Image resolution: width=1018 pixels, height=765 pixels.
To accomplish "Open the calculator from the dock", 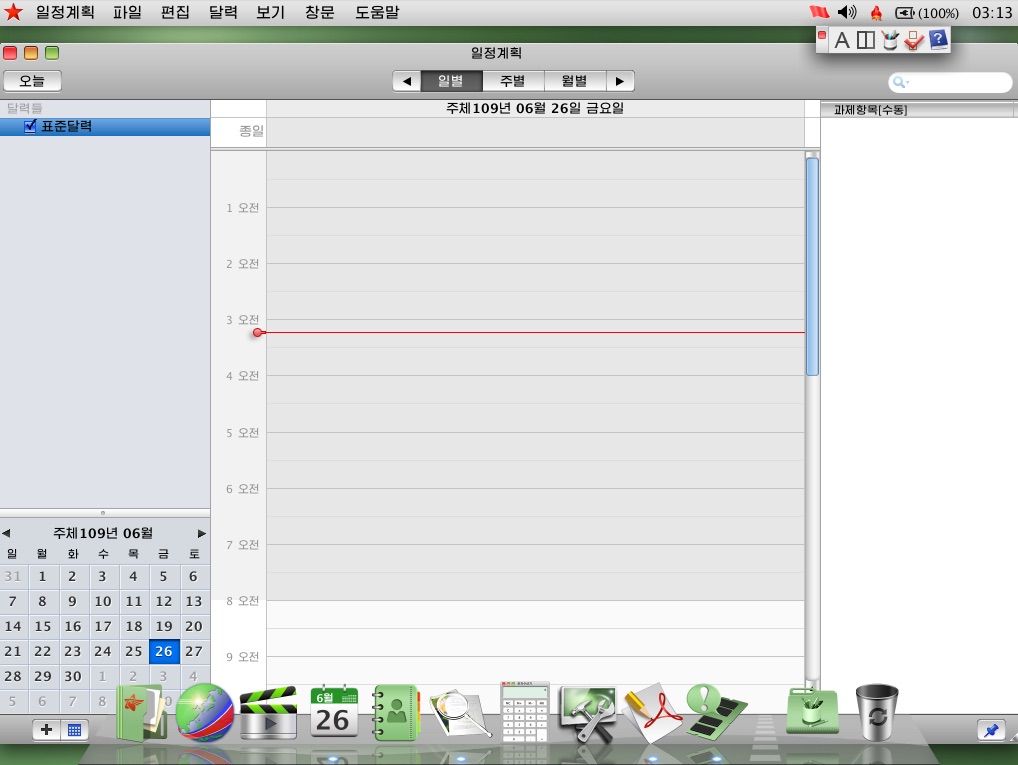I will pyautogui.click(x=525, y=712).
